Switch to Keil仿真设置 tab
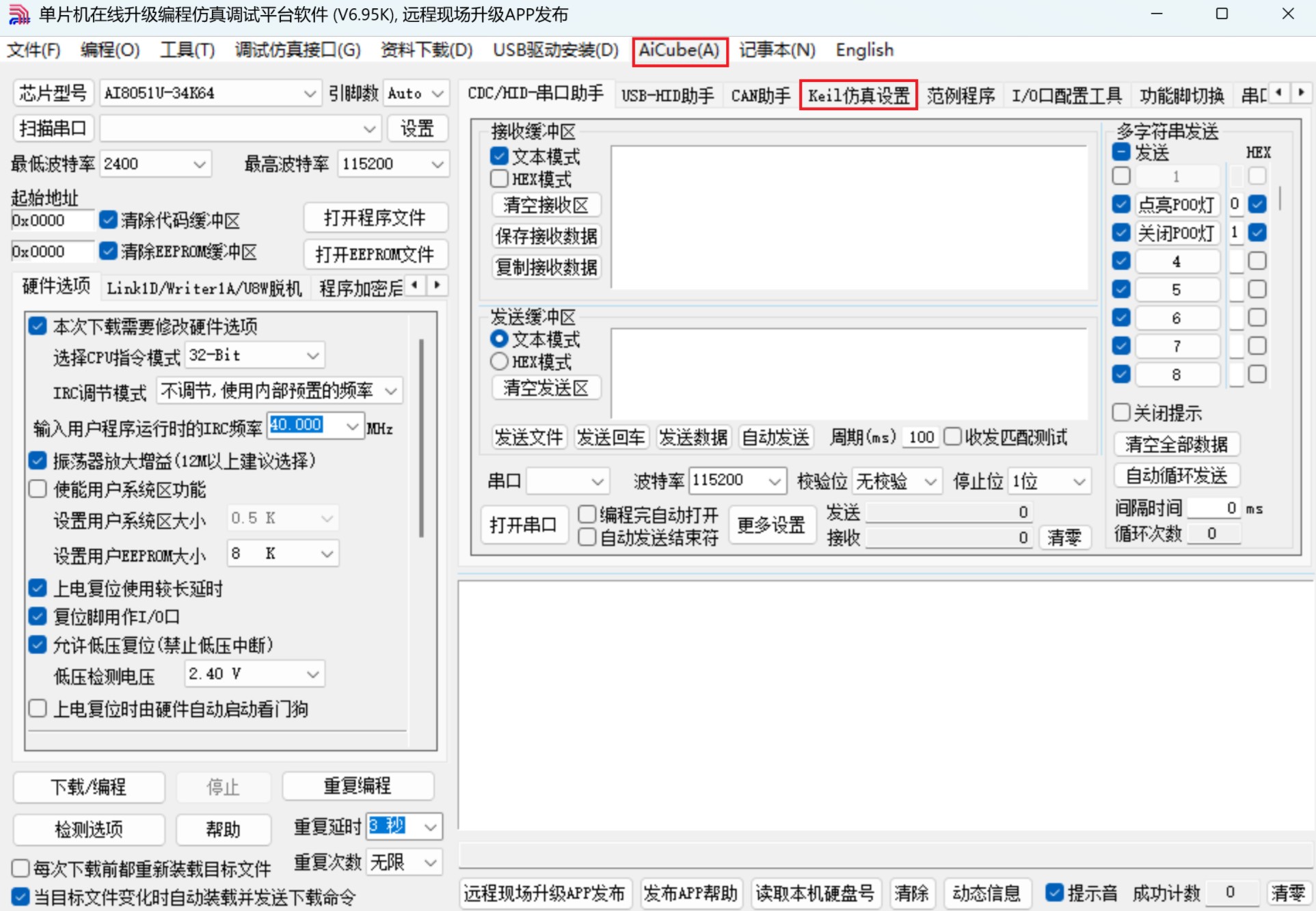 (858, 96)
